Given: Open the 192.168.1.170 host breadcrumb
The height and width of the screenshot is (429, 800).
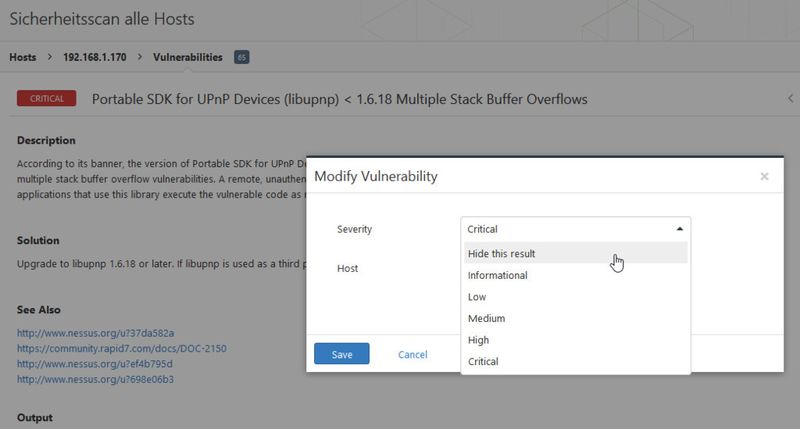Looking at the screenshot, I should [x=94, y=57].
